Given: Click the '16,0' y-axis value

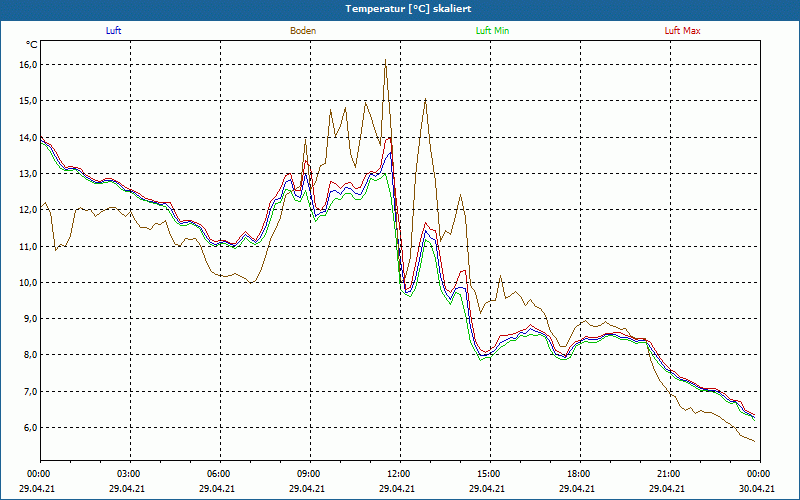Looking at the screenshot, I should point(29,65).
